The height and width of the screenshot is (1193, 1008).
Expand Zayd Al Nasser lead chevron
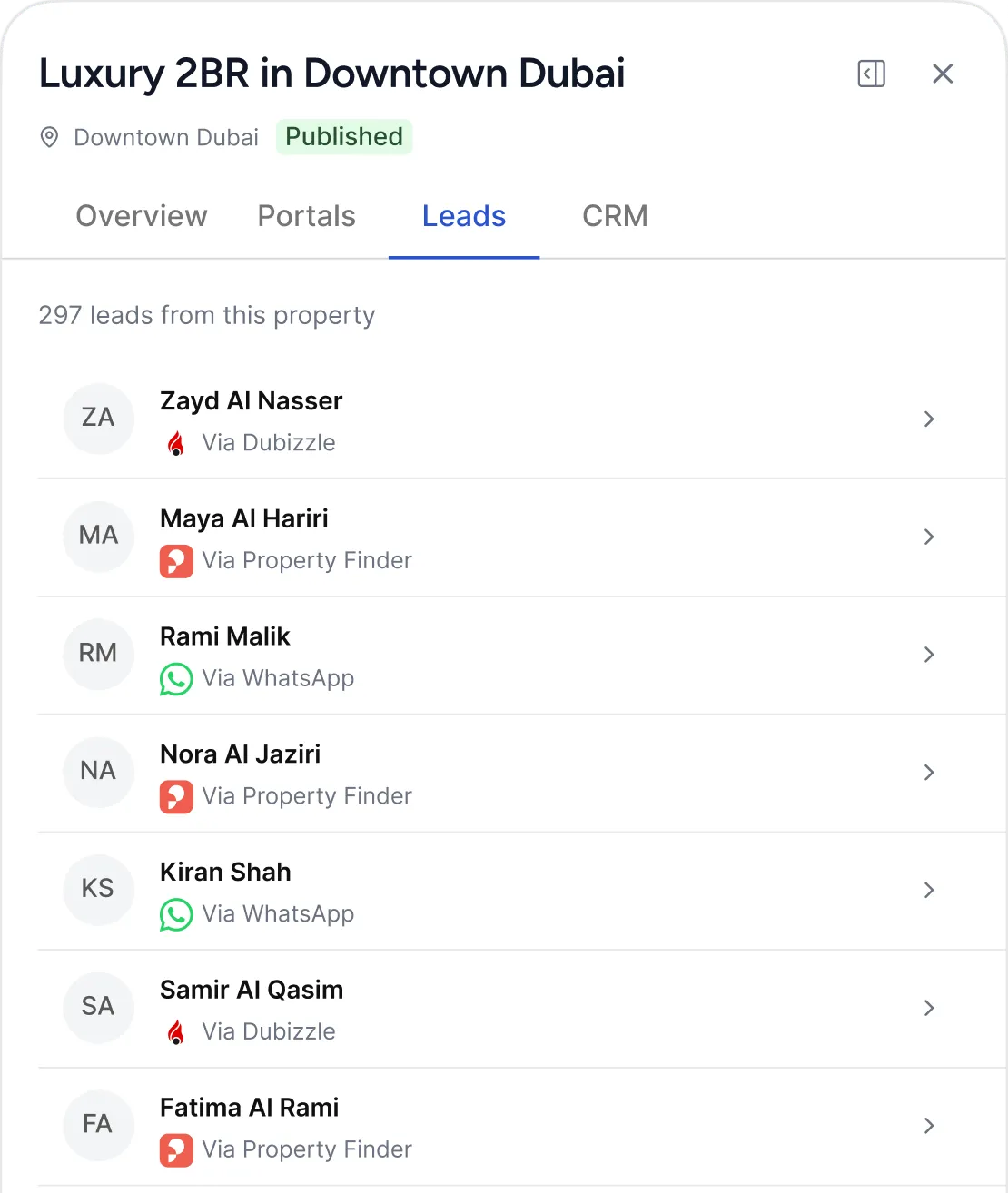[x=929, y=419]
